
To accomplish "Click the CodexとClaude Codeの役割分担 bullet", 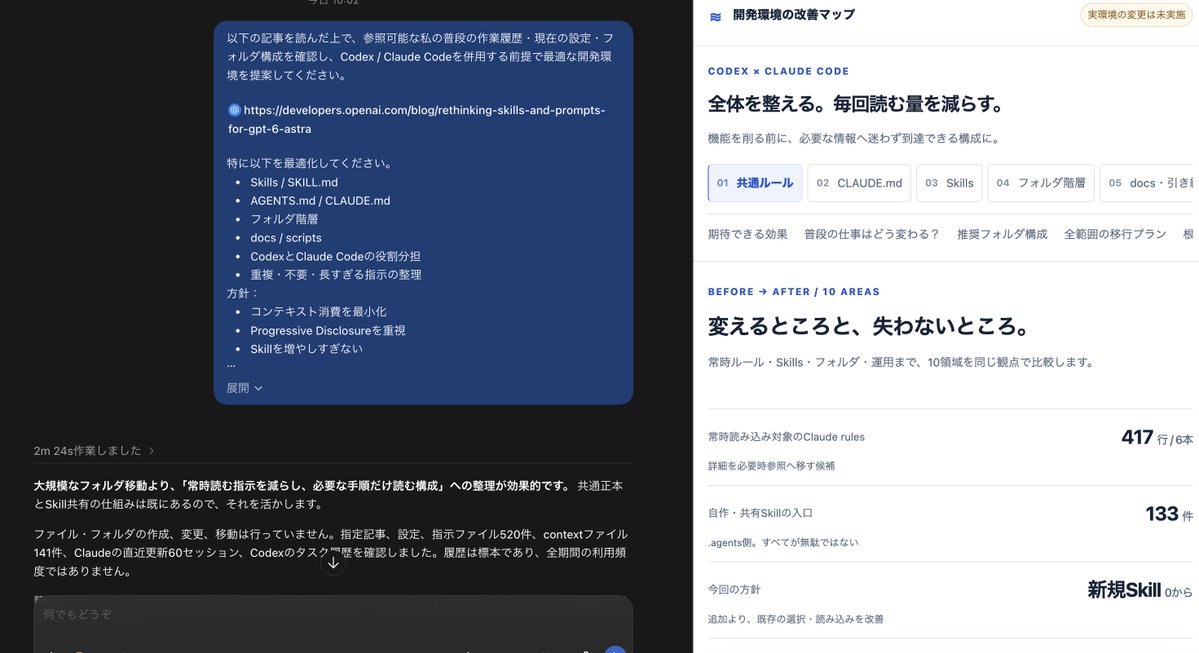I will [x=335, y=256].
